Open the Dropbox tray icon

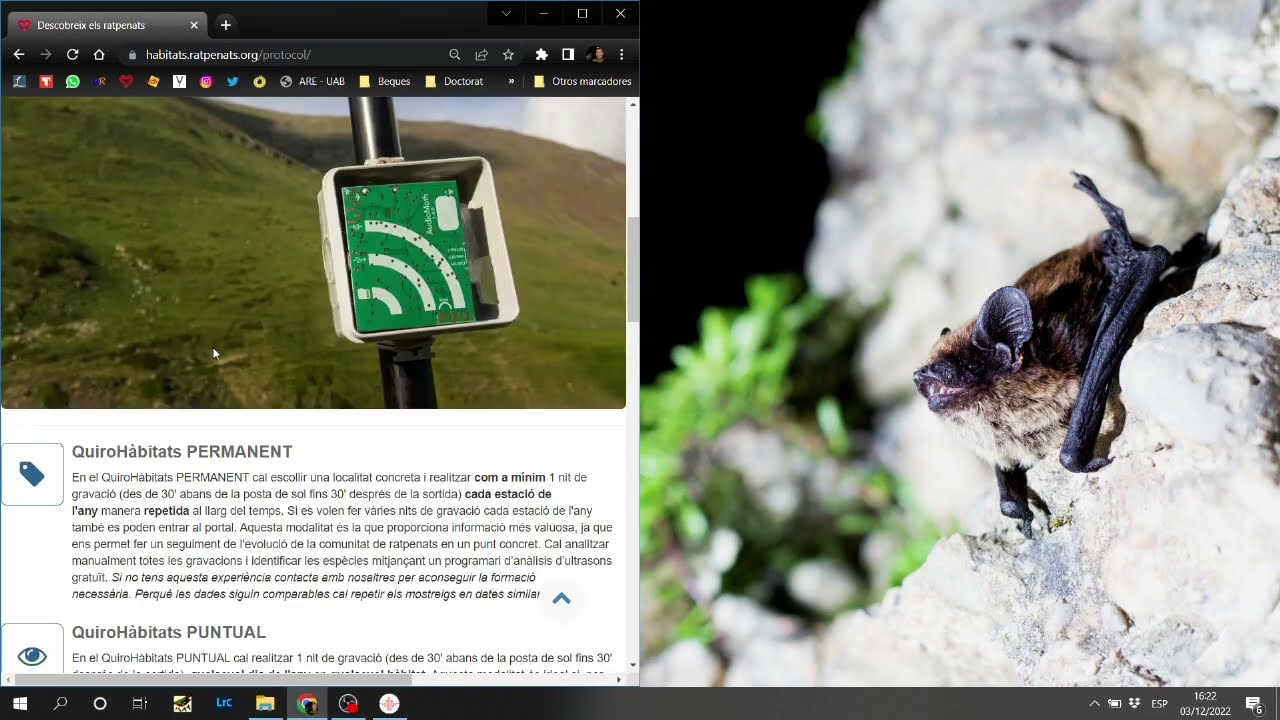click(x=1135, y=704)
